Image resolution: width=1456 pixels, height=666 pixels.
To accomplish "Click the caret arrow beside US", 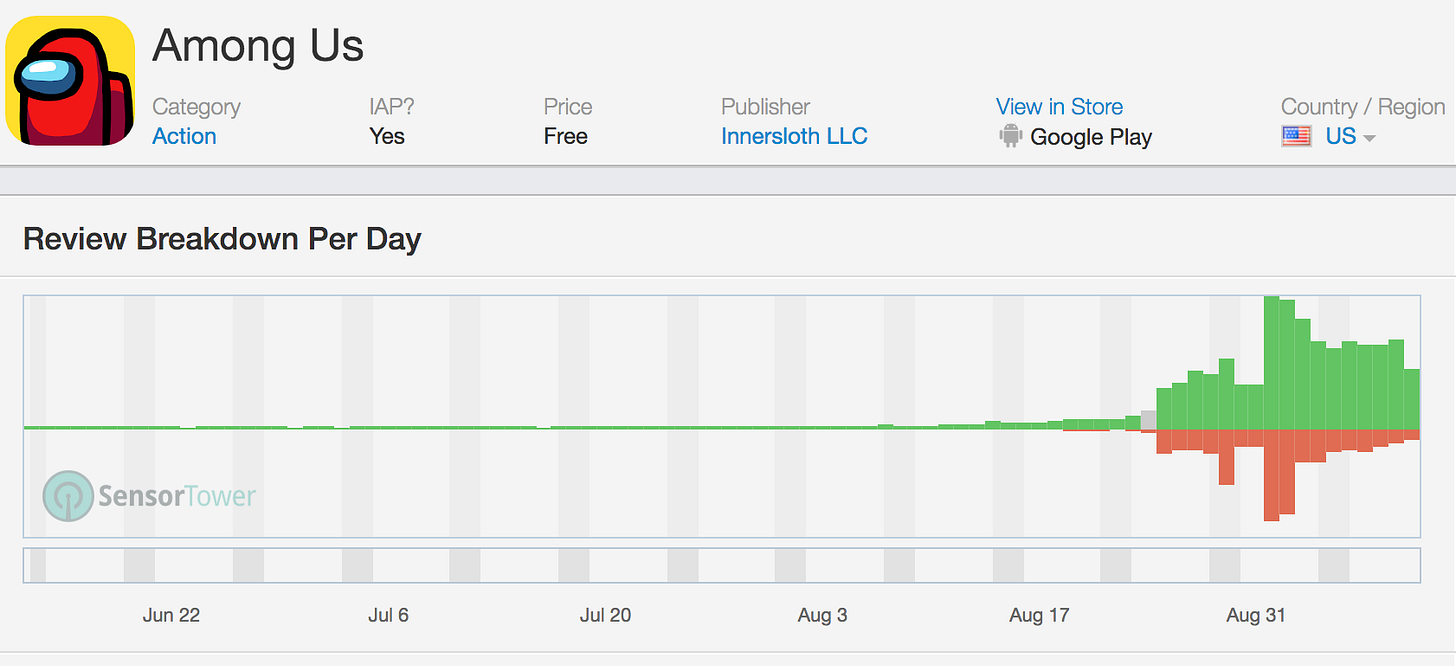I will click(1369, 139).
